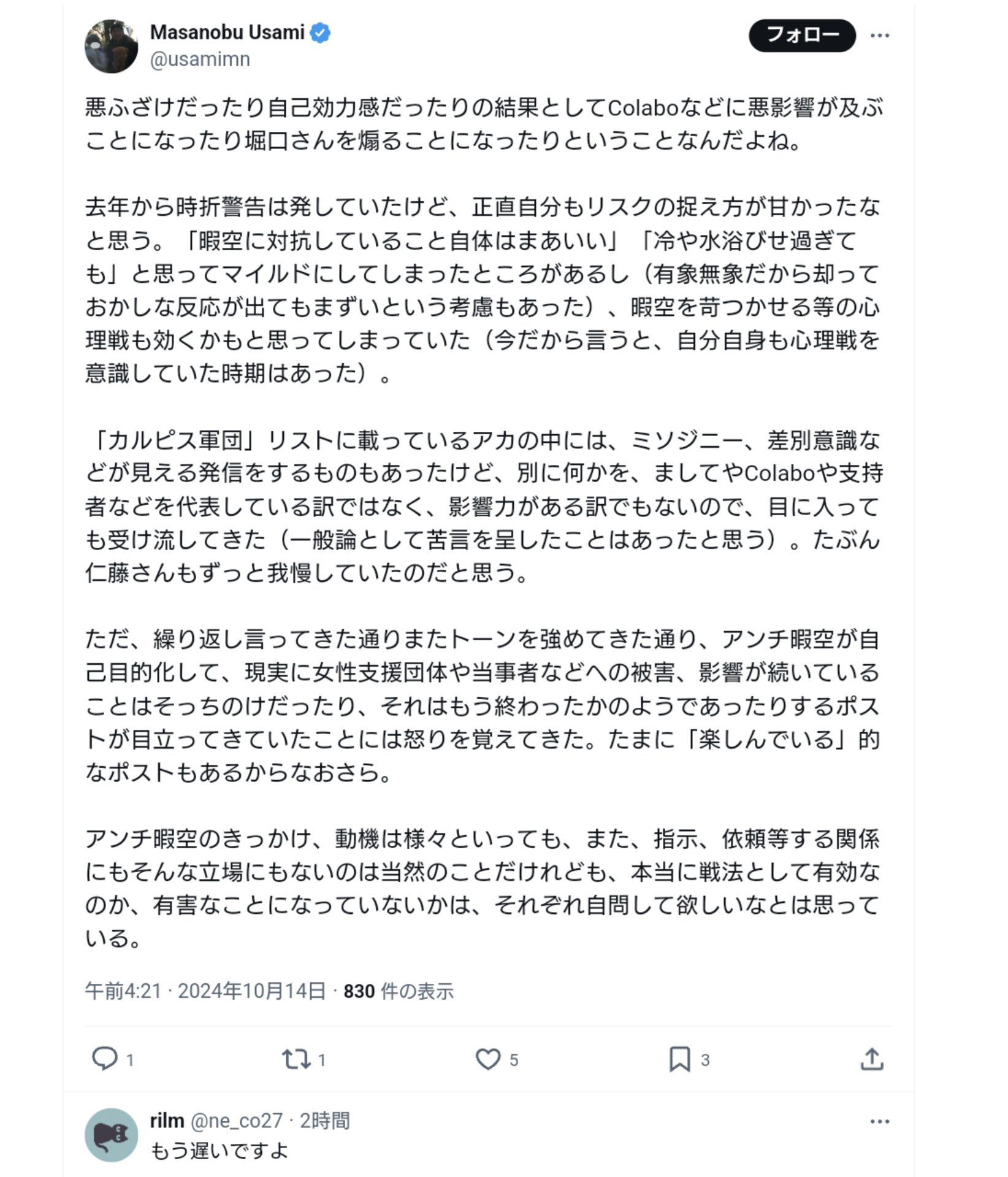Visit the @usamimn handle link
Image resolution: width=1008 pixels, height=1177 pixels.
[x=200, y=59]
